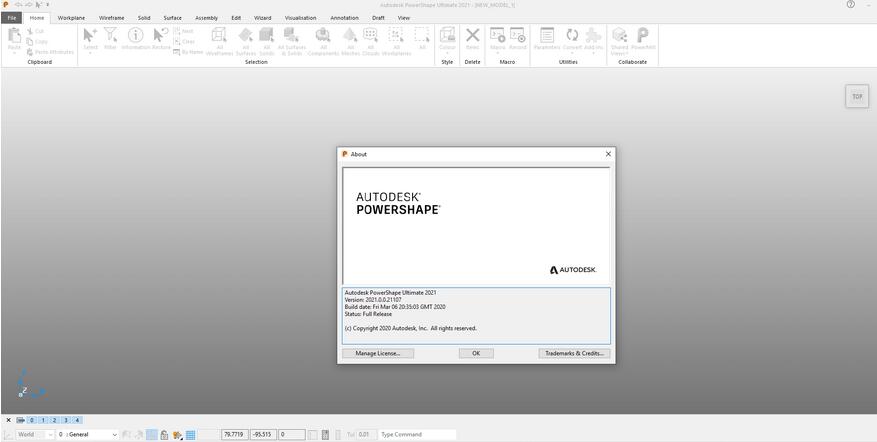Toggle level 0 button
The image size is (877, 442).
[32, 420]
